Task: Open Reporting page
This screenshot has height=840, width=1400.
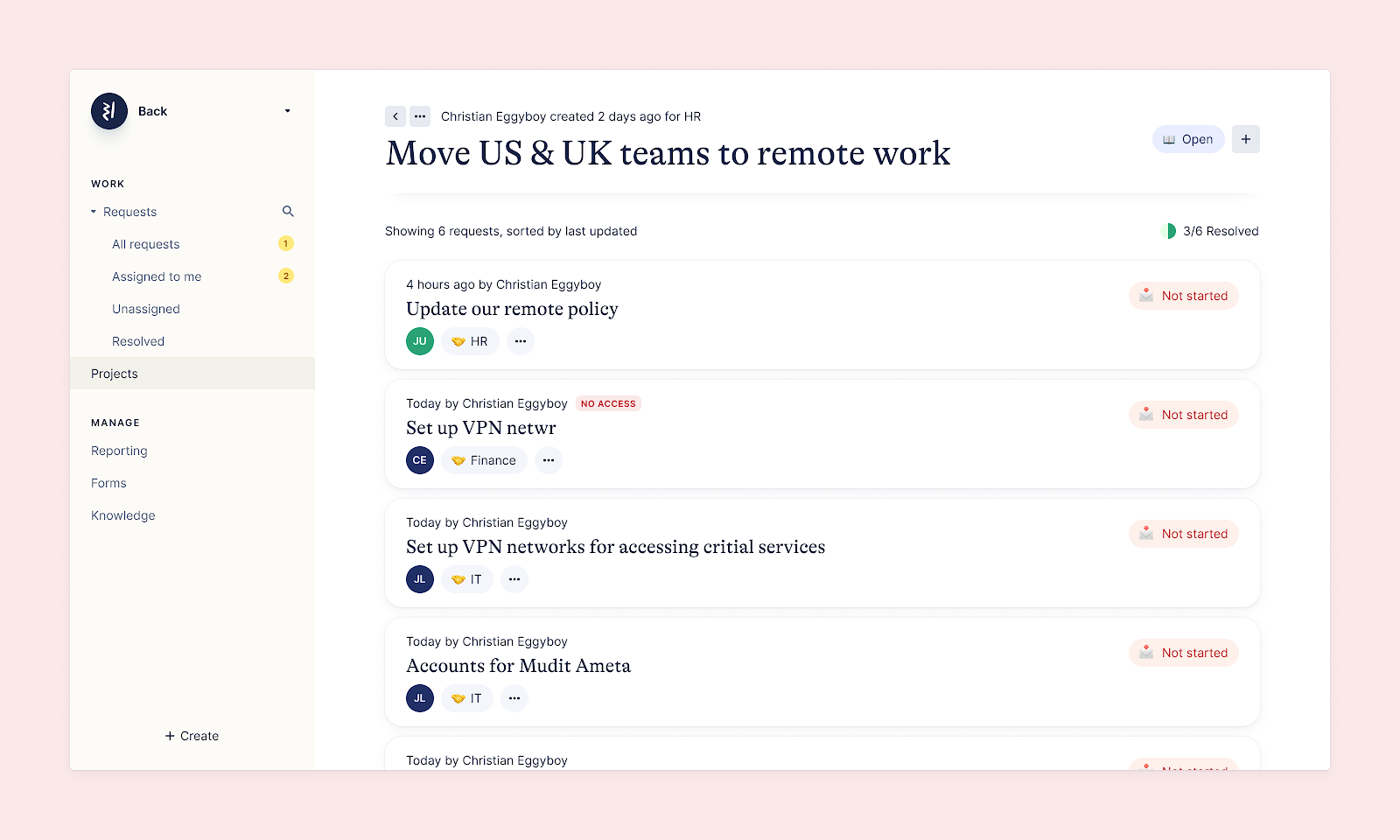Action: [x=119, y=451]
